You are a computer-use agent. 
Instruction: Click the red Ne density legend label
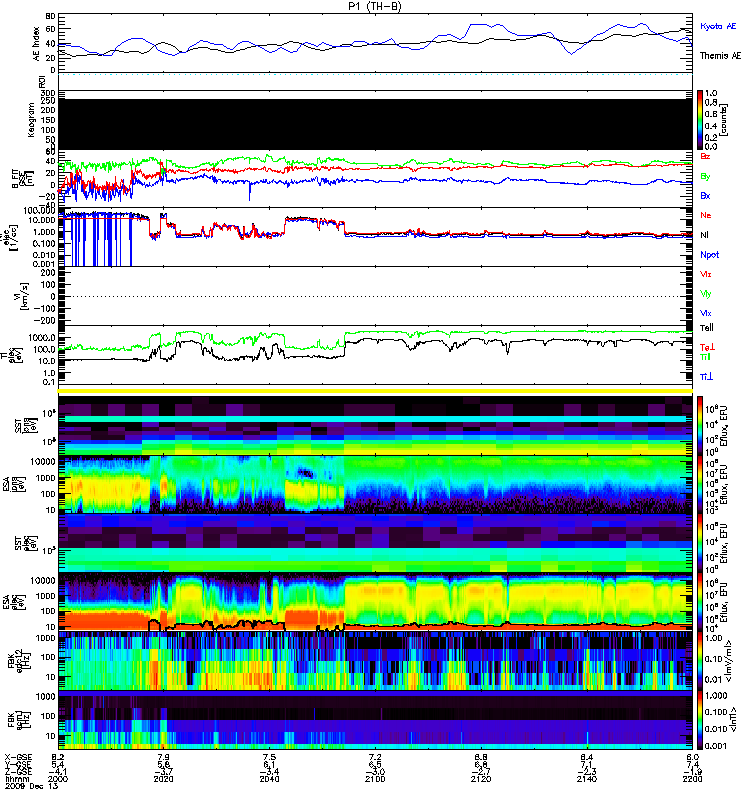tap(706, 215)
